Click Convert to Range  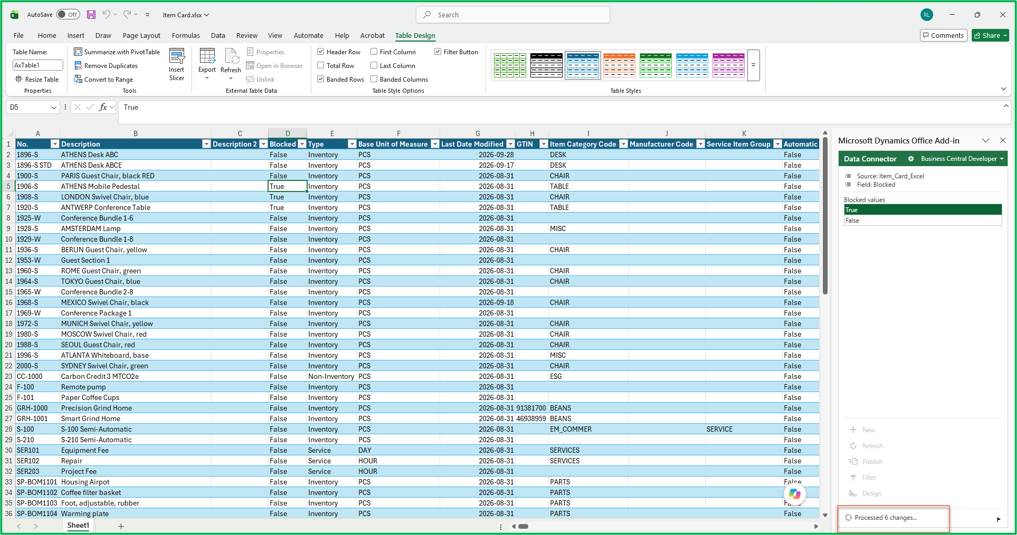(104, 79)
